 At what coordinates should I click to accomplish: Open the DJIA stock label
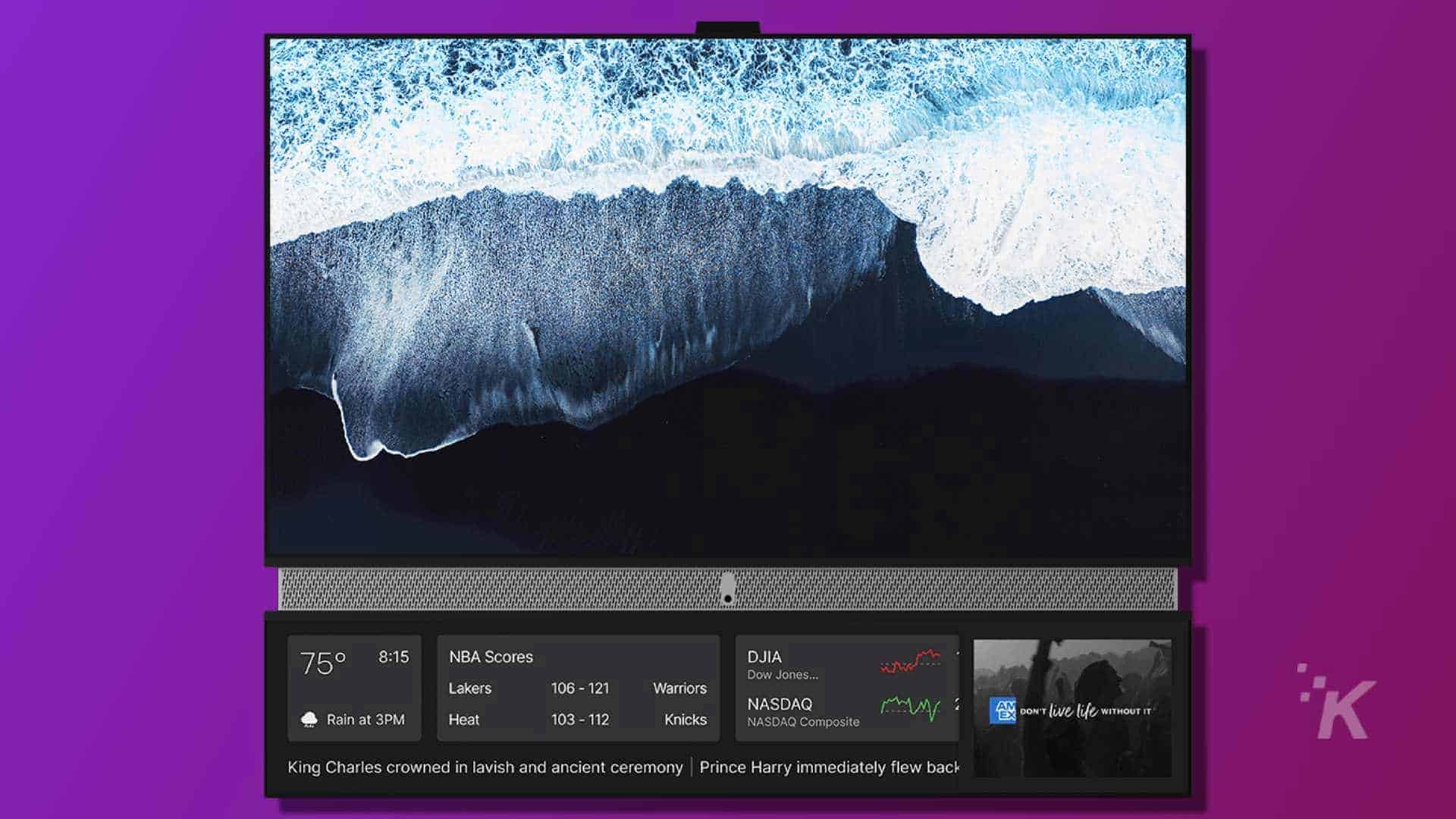click(764, 657)
